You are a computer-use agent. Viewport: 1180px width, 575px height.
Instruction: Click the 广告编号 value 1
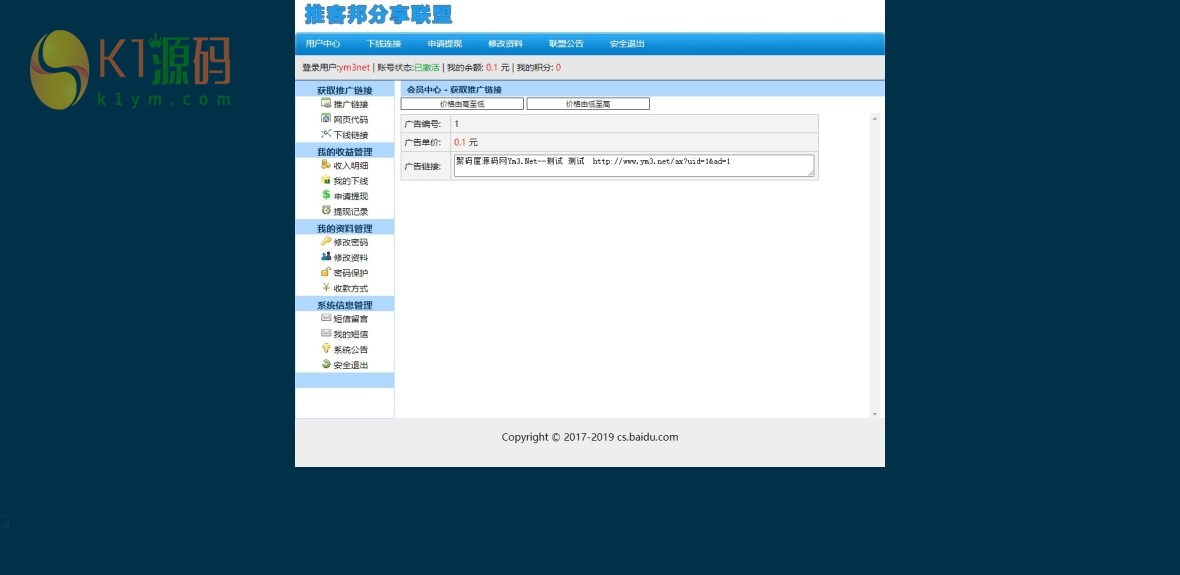[457, 123]
